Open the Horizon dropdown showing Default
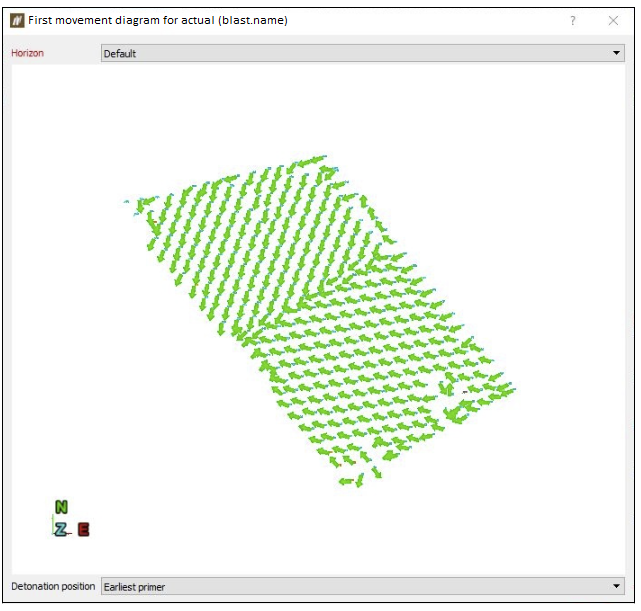 click(363, 53)
